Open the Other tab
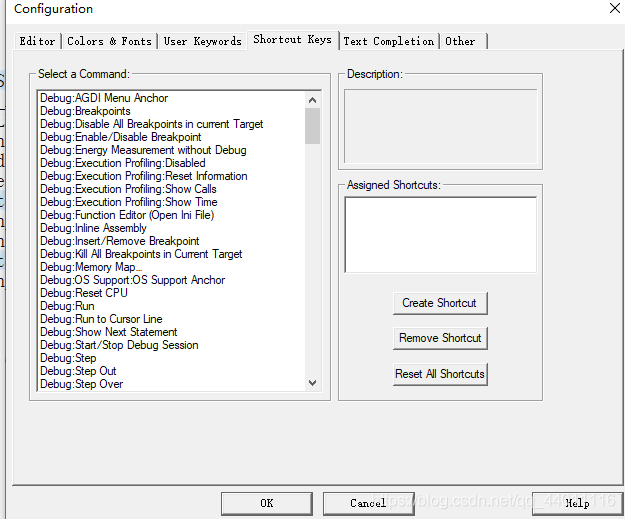 [463, 41]
